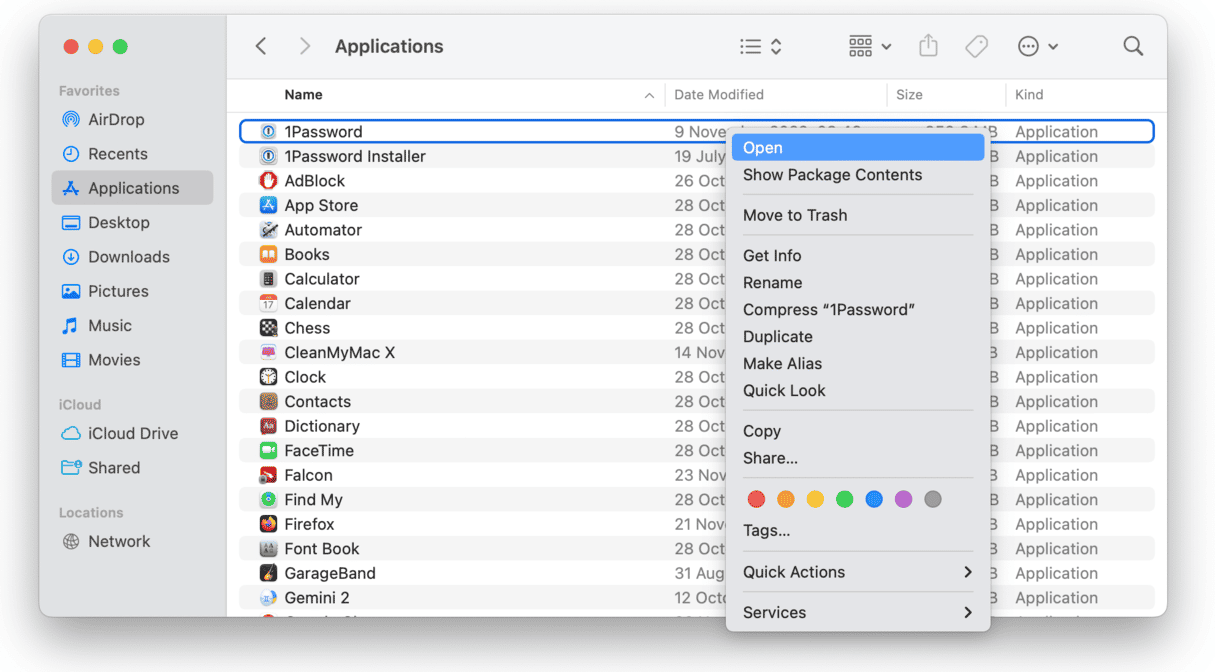Open the grouping options dropdown

coord(869,46)
